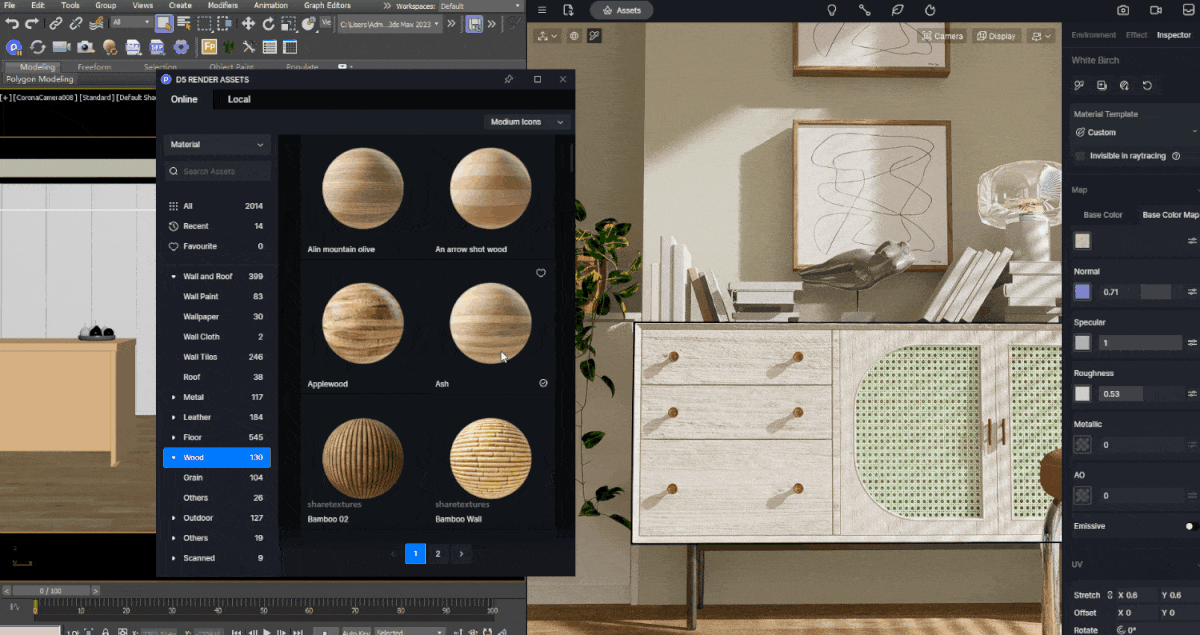Screen dimensions: 1200x635
Task: Click the video render icon in D5
Action: coord(1156,10)
